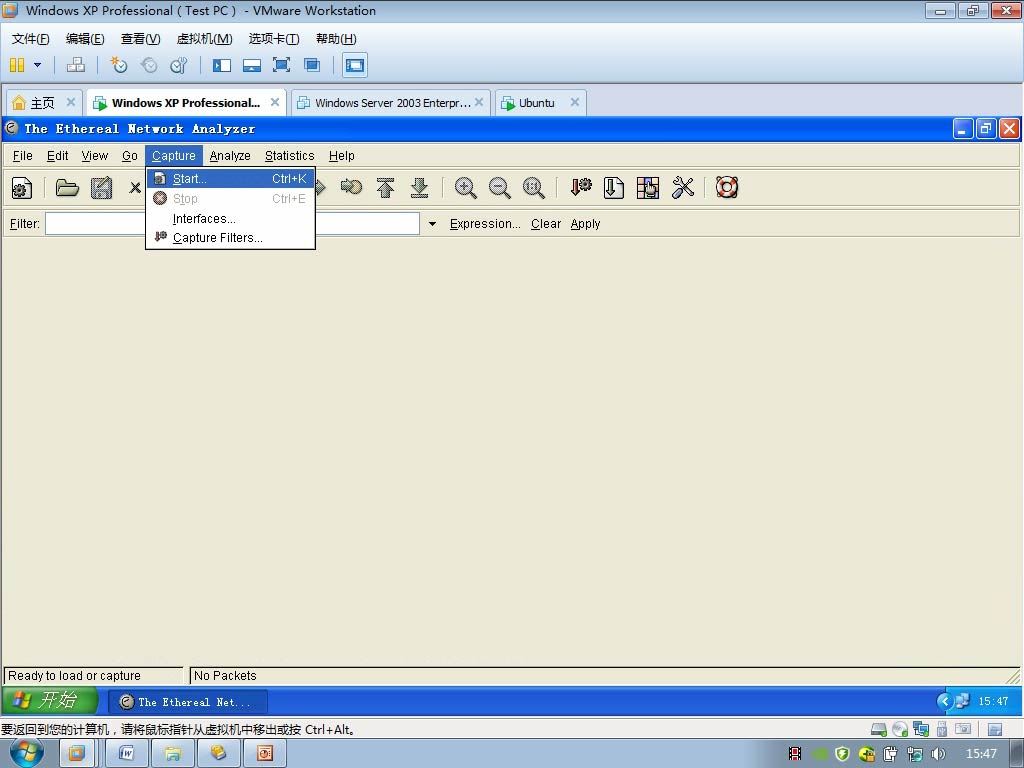Image resolution: width=1024 pixels, height=768 pixels.
Task: Open help lifebuoy icon
Action: (x=727, y=187)
